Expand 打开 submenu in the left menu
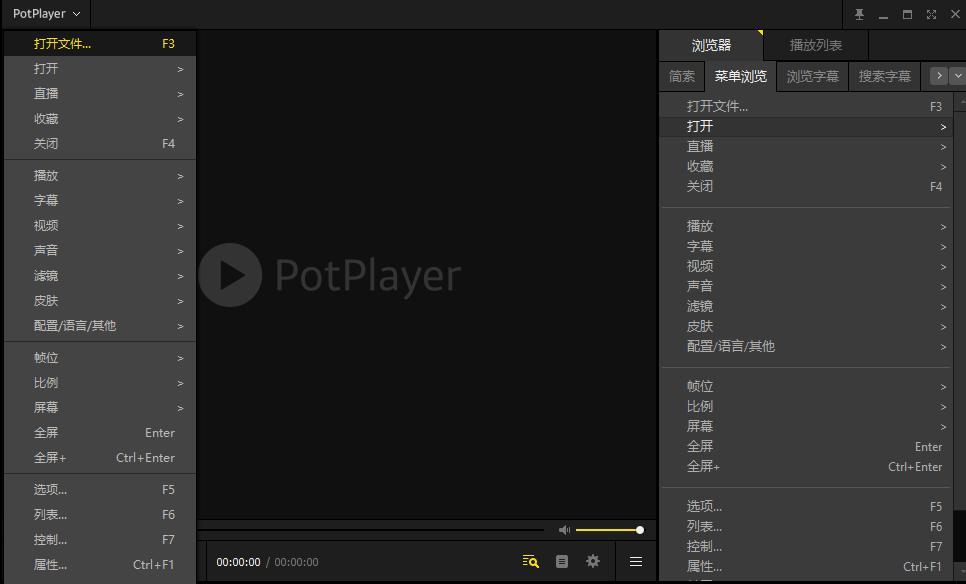This screenshot has width=966, height=584. tap(100, 69)
